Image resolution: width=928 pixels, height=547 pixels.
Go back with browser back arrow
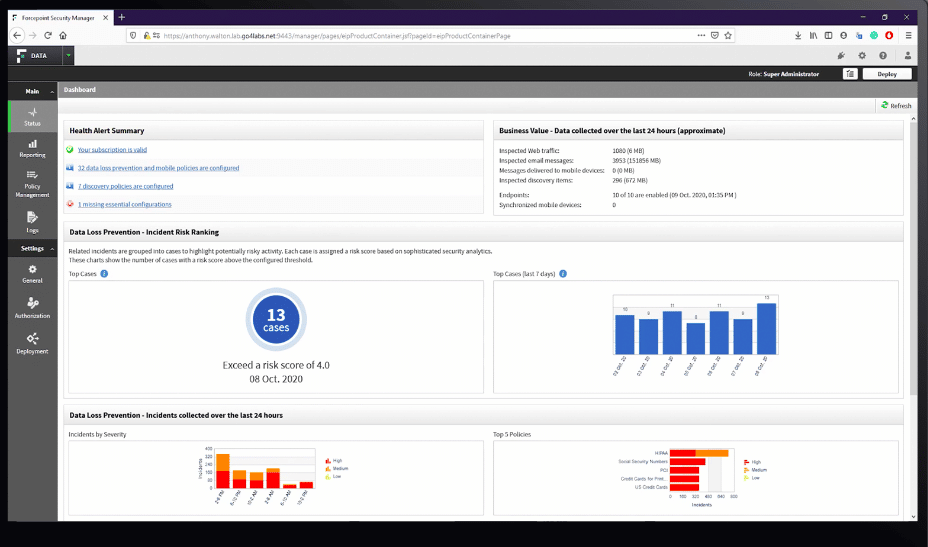tap(17, 36)
